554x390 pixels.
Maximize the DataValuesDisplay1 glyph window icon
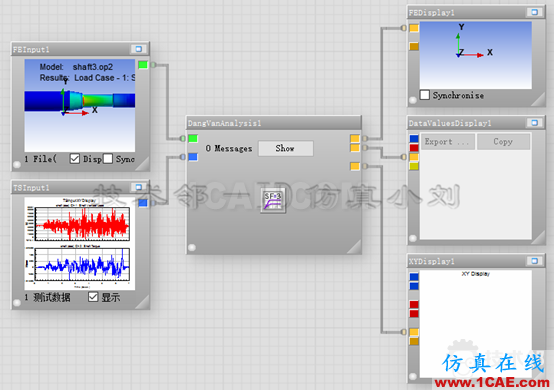[x=535, y=123]
